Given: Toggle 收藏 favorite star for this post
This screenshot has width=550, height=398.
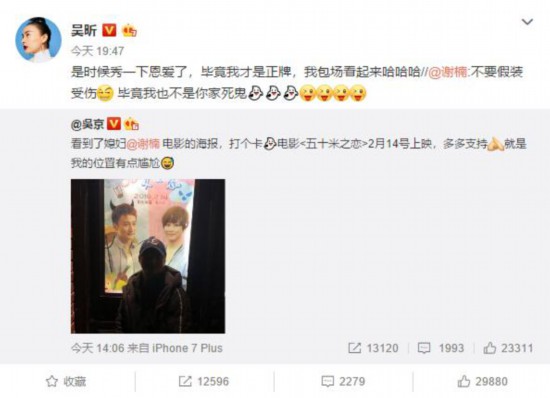Looking at the screenshot, I should [66, 382].
